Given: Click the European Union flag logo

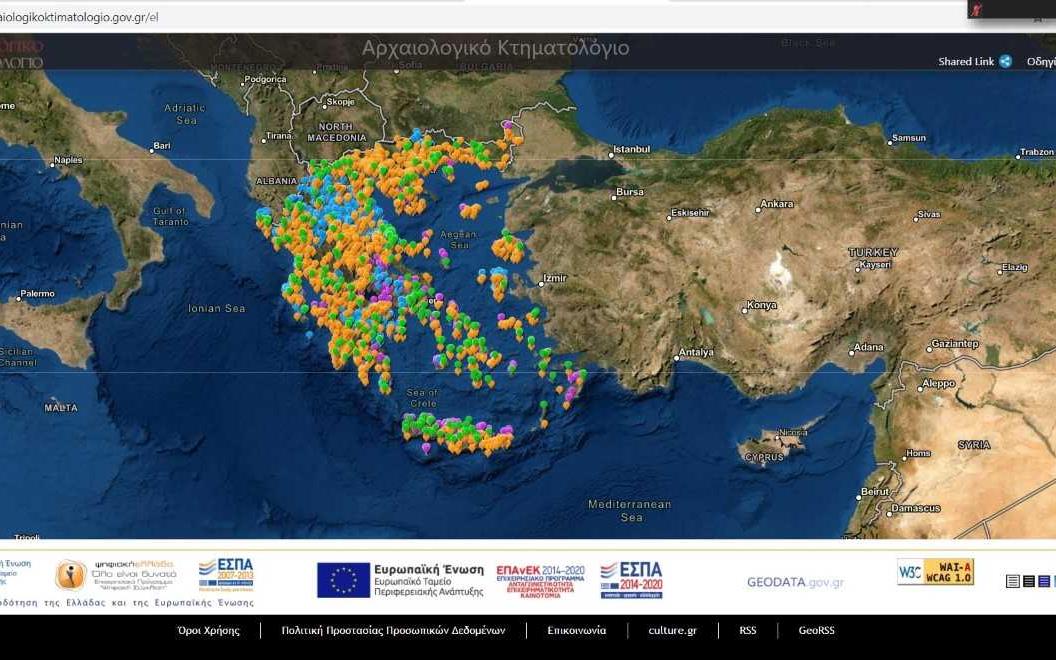Looking at the screenshot, I should (x=343, y=580).
